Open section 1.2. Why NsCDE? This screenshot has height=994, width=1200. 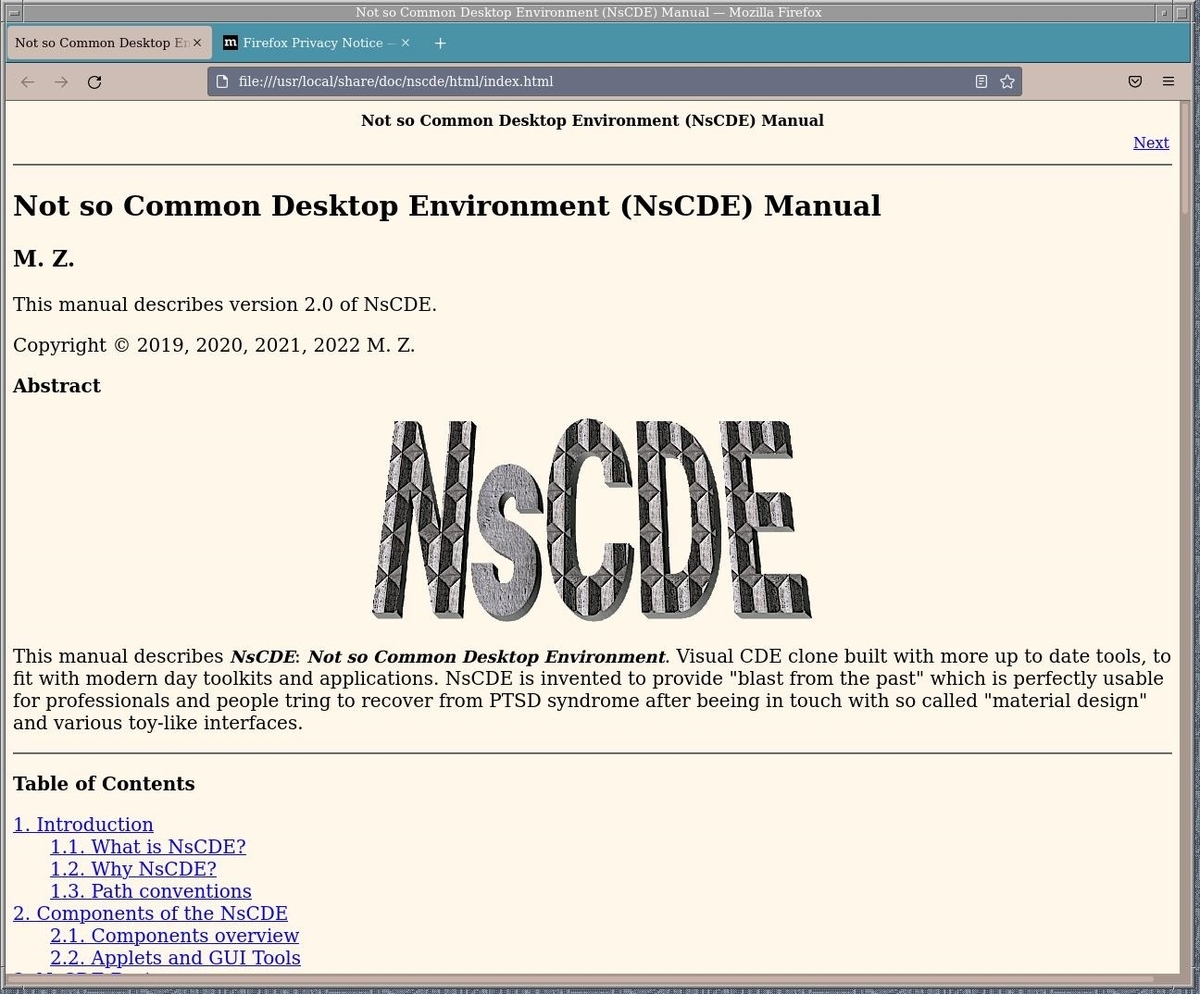coord(133,869)
